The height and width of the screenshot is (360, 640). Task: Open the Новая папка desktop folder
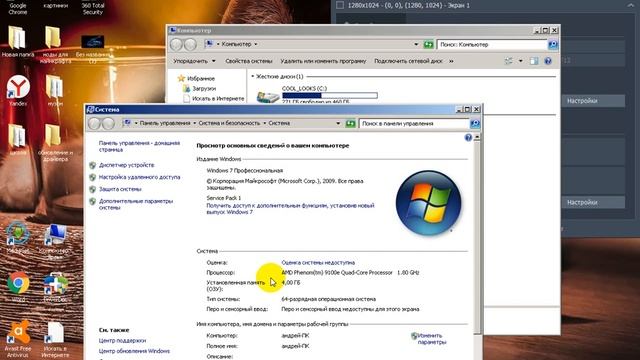point(17,41)
